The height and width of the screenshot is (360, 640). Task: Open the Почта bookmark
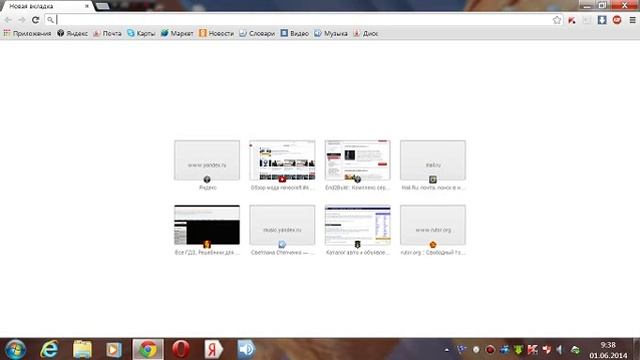107,33
